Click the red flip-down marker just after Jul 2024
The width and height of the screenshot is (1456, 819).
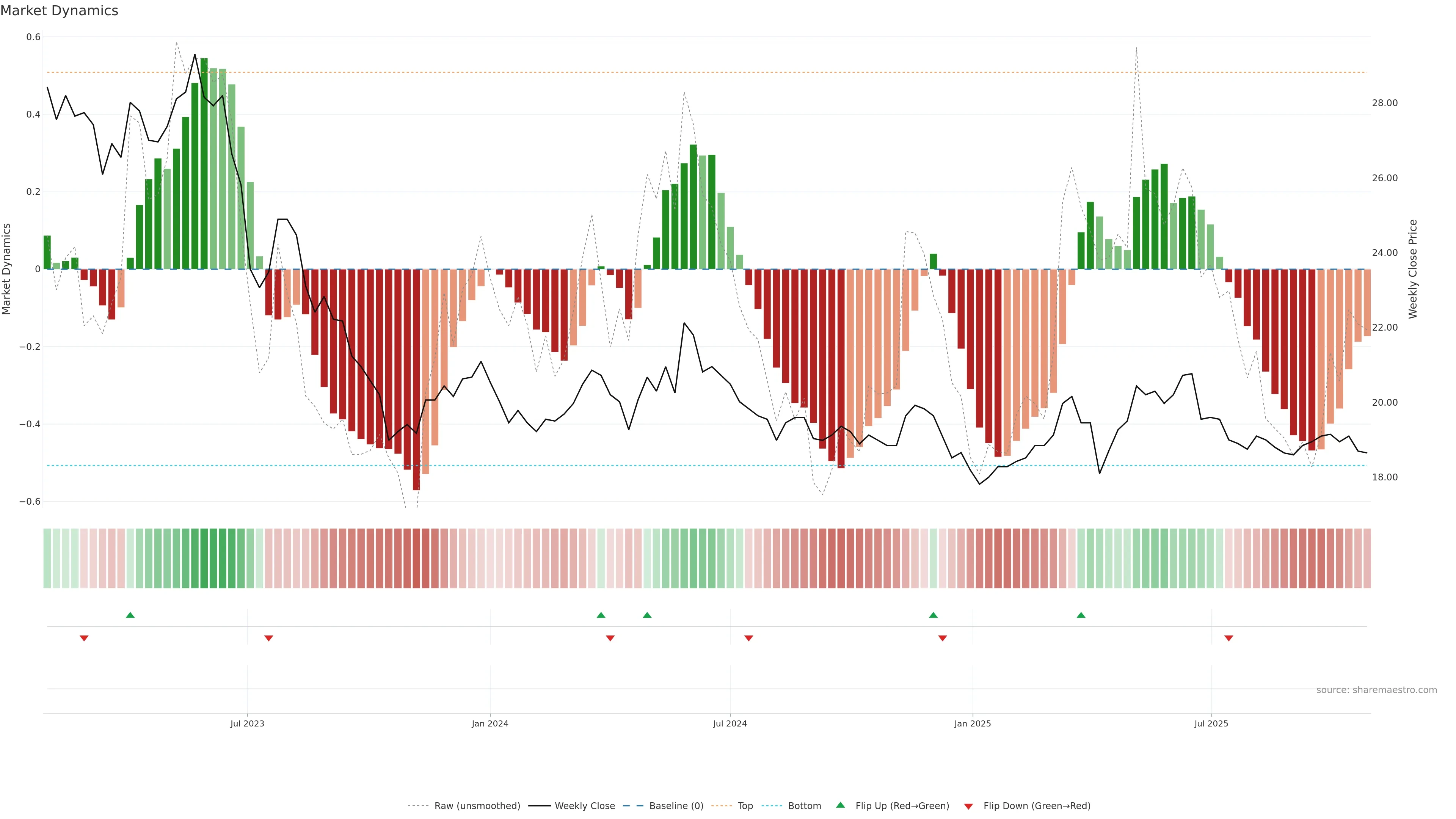(748, 638)
